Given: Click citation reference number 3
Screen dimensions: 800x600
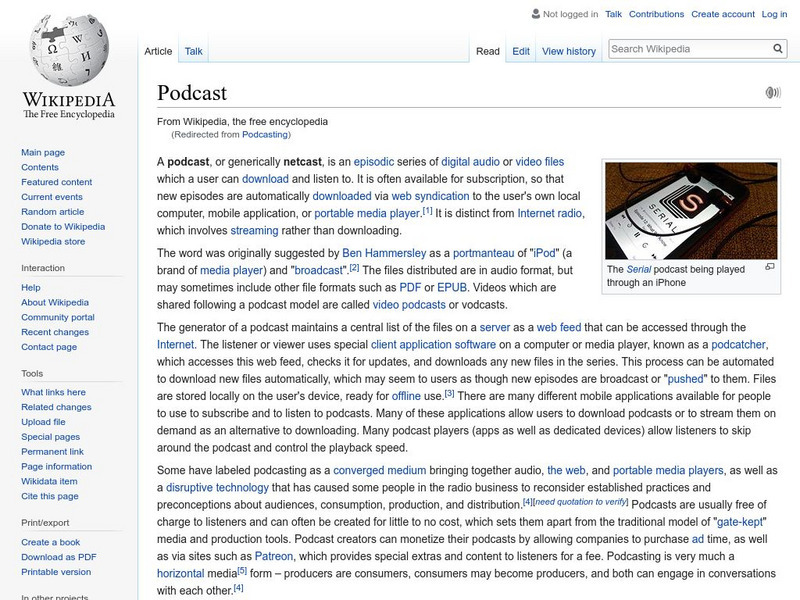Looking at the screenshot, I should pyautogui.click(x=449, y=393).
